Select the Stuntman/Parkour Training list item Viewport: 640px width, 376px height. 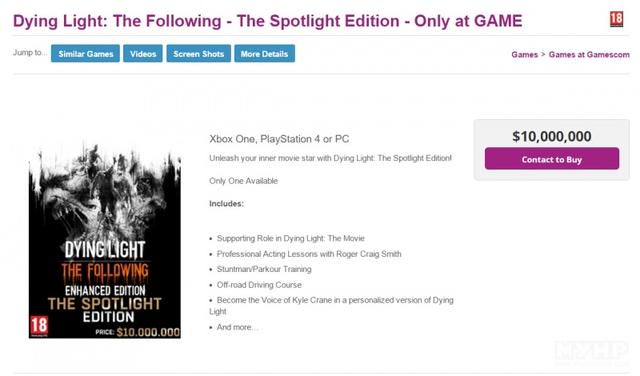tap(264, 269)
